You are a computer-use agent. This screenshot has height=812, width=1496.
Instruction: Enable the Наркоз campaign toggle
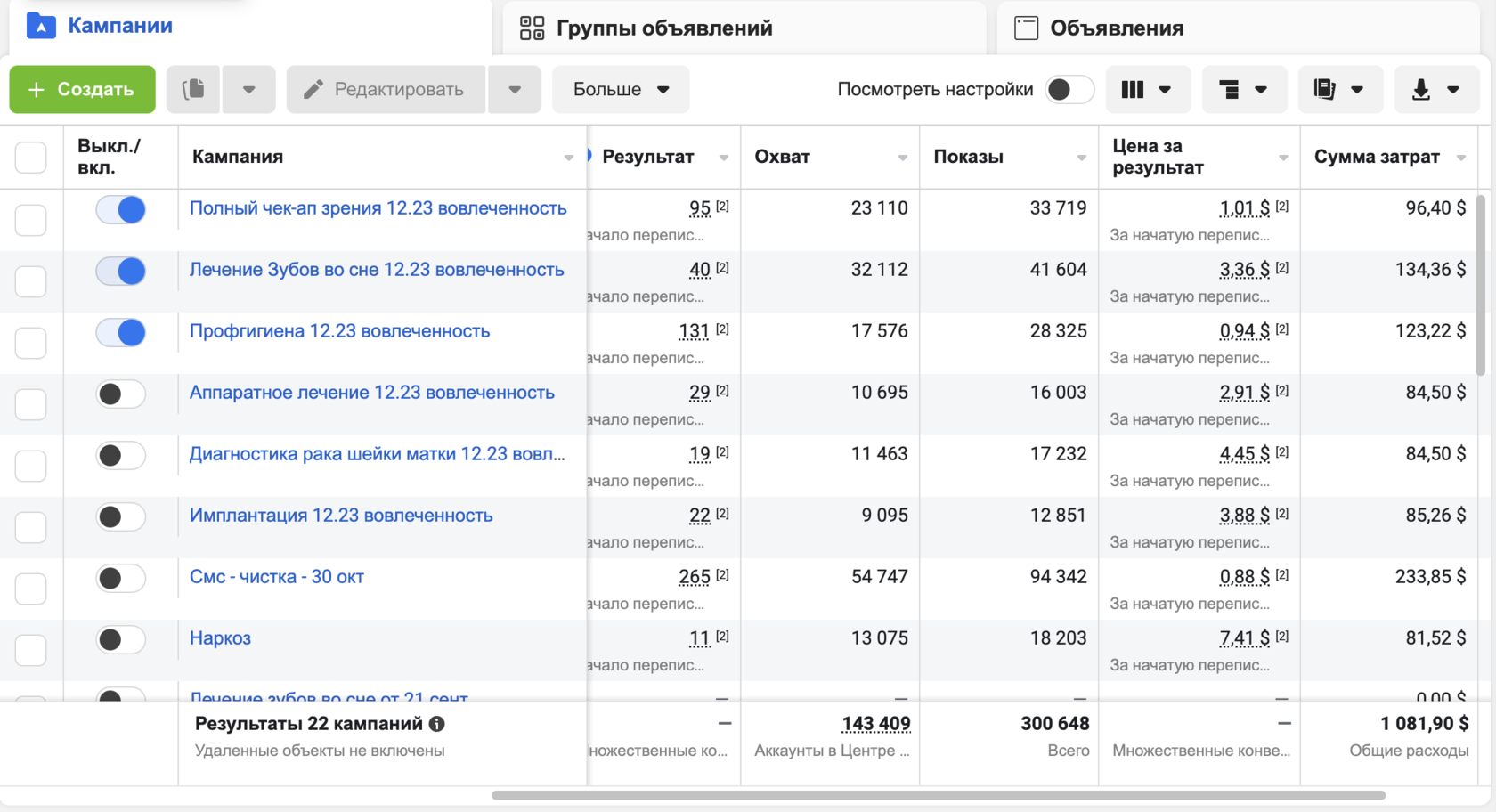pos(121,640)
